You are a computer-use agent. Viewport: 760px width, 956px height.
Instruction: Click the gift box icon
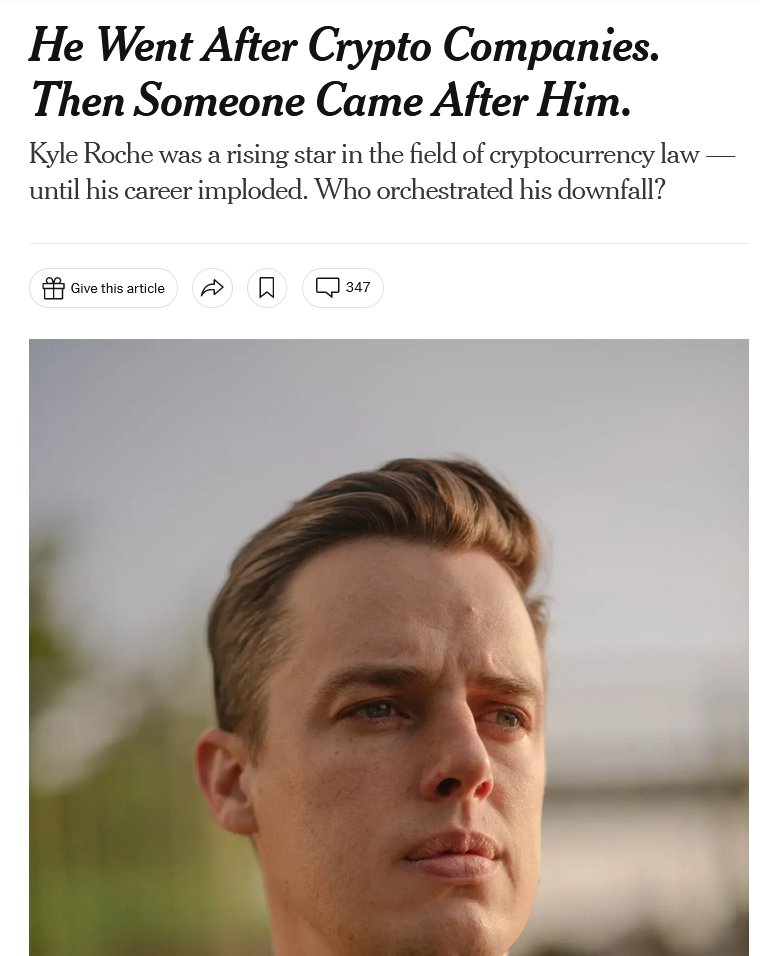tap(53, 288)
